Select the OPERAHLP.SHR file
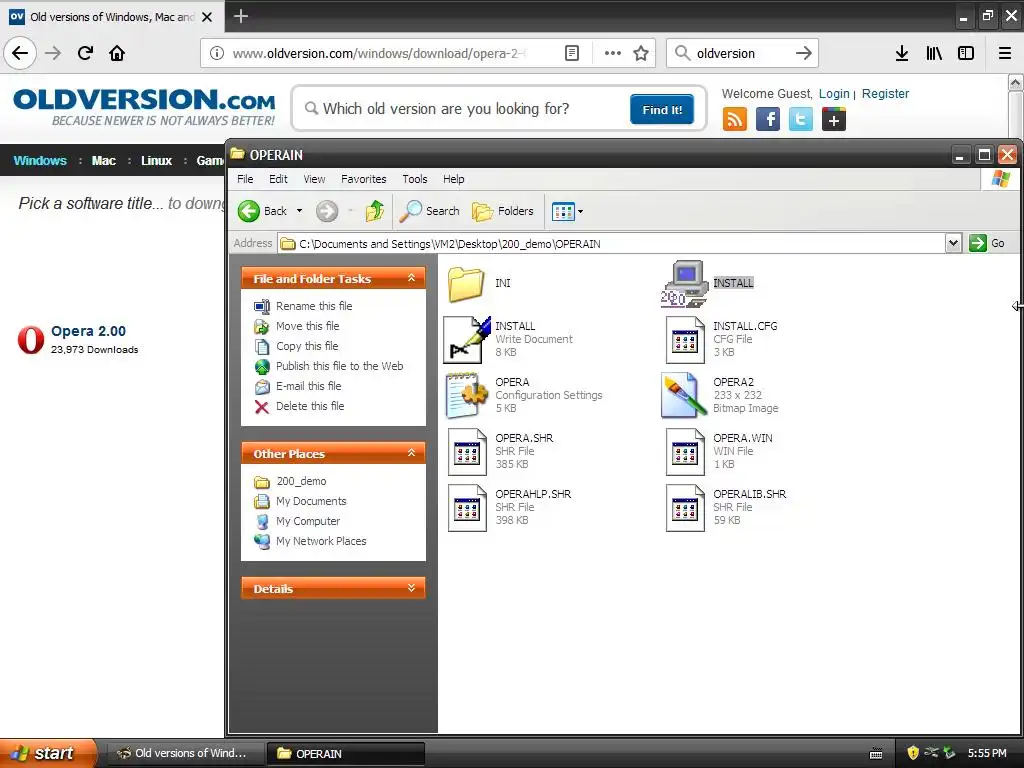Image resolution: width=1024 pixels, height=768 pixels. (467, 507)
